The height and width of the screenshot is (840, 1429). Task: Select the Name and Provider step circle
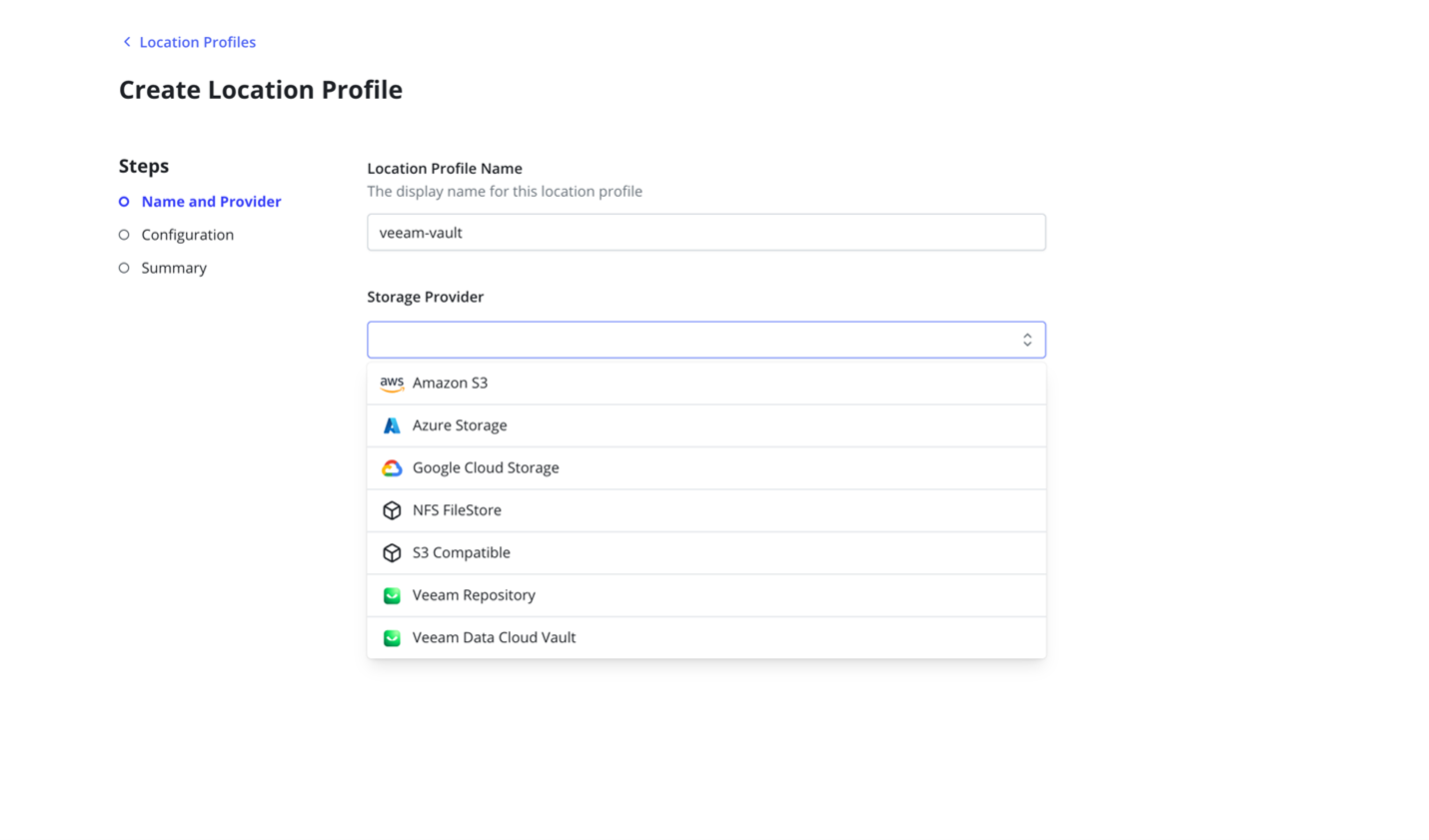[124, 202]
